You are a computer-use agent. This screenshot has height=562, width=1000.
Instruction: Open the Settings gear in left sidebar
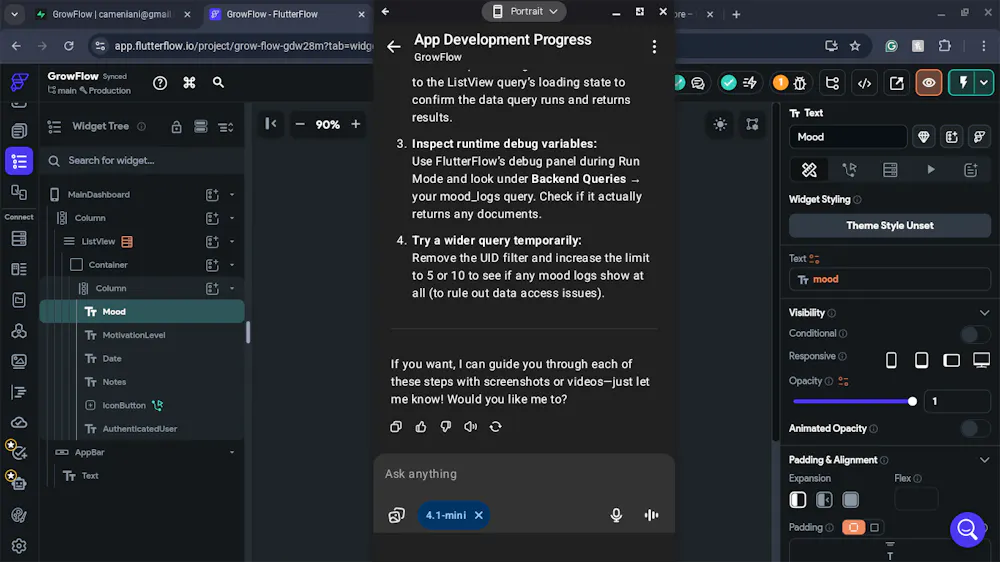click(x=19, y=546)
